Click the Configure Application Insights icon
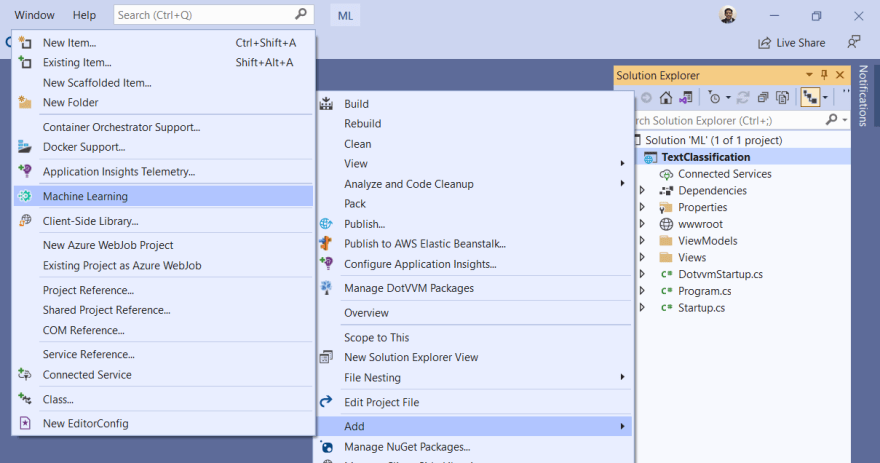Image resolution: width=880 pixels, height=463 pixels. [x=326, y=263]
